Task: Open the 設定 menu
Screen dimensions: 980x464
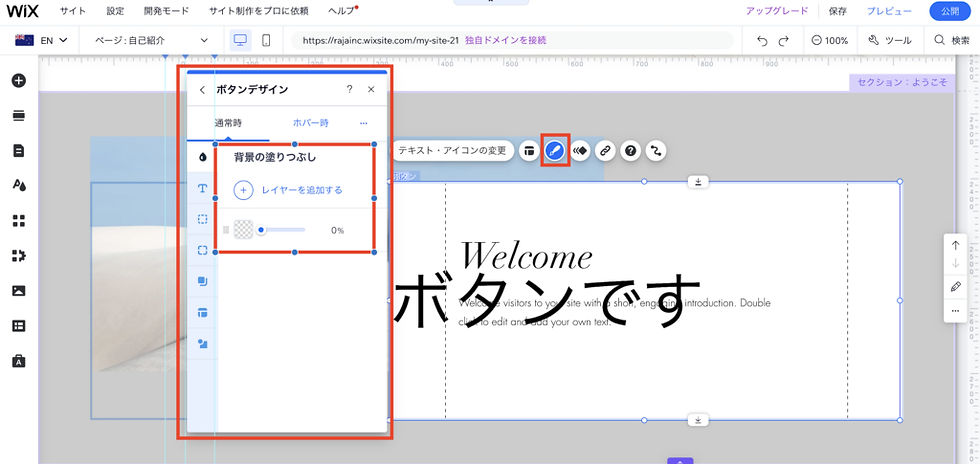Action: pyautogui.click(x=115, y=11)
